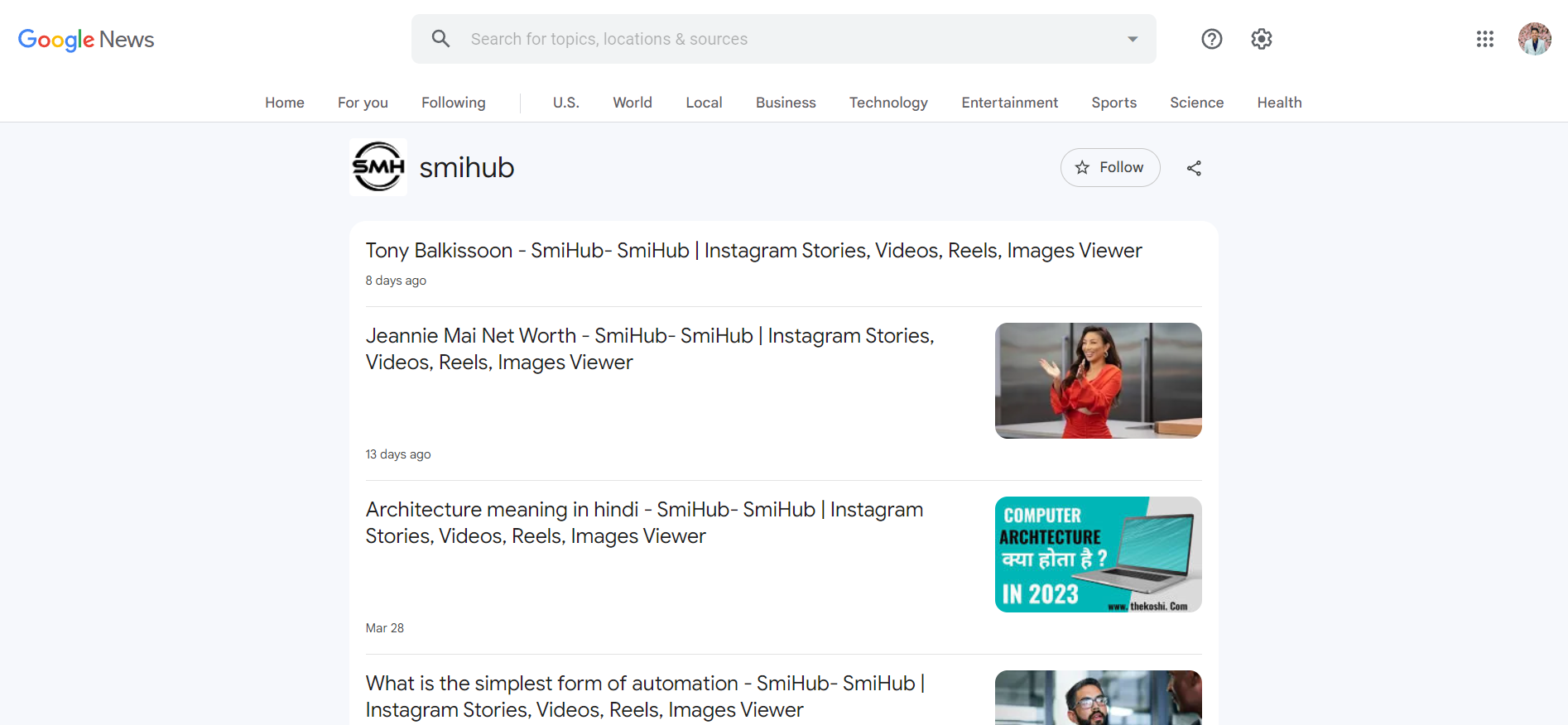Screen dimensions: 1568x725
Task: Click the Computer Architecture thumbnail image
Action: click(x=1099, y=555)
